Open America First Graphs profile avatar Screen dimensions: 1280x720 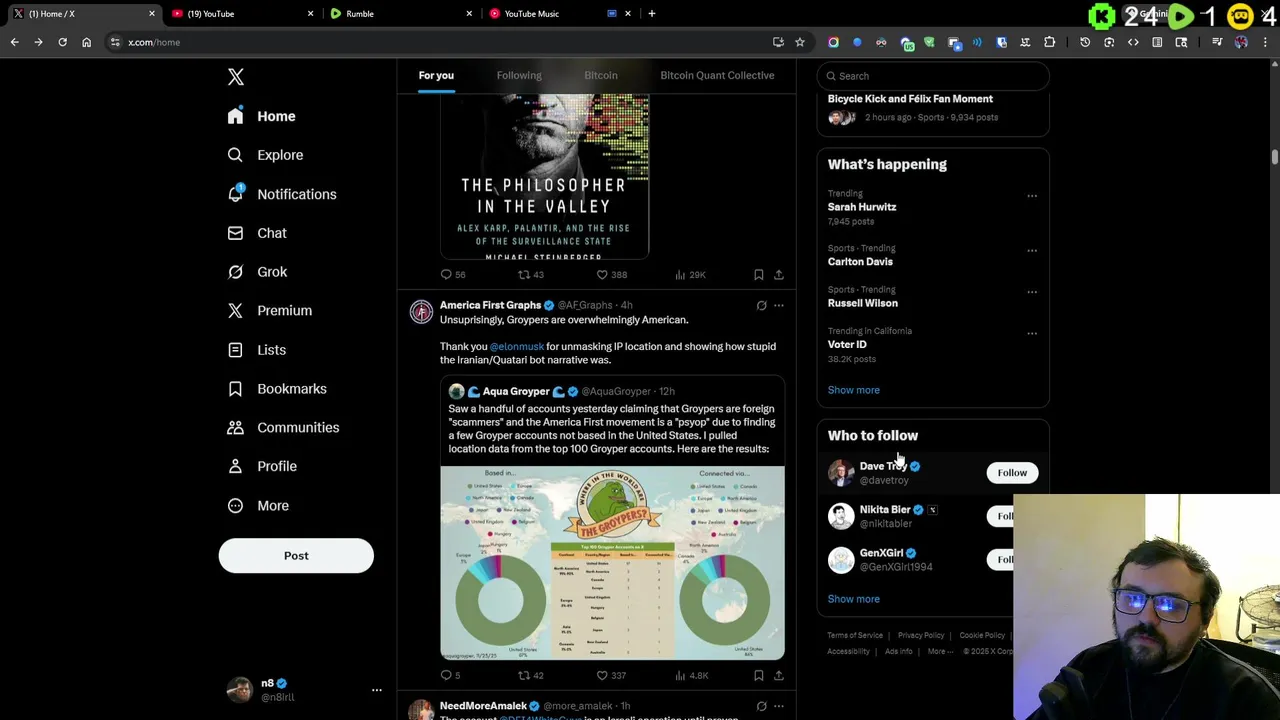point(421,312)
